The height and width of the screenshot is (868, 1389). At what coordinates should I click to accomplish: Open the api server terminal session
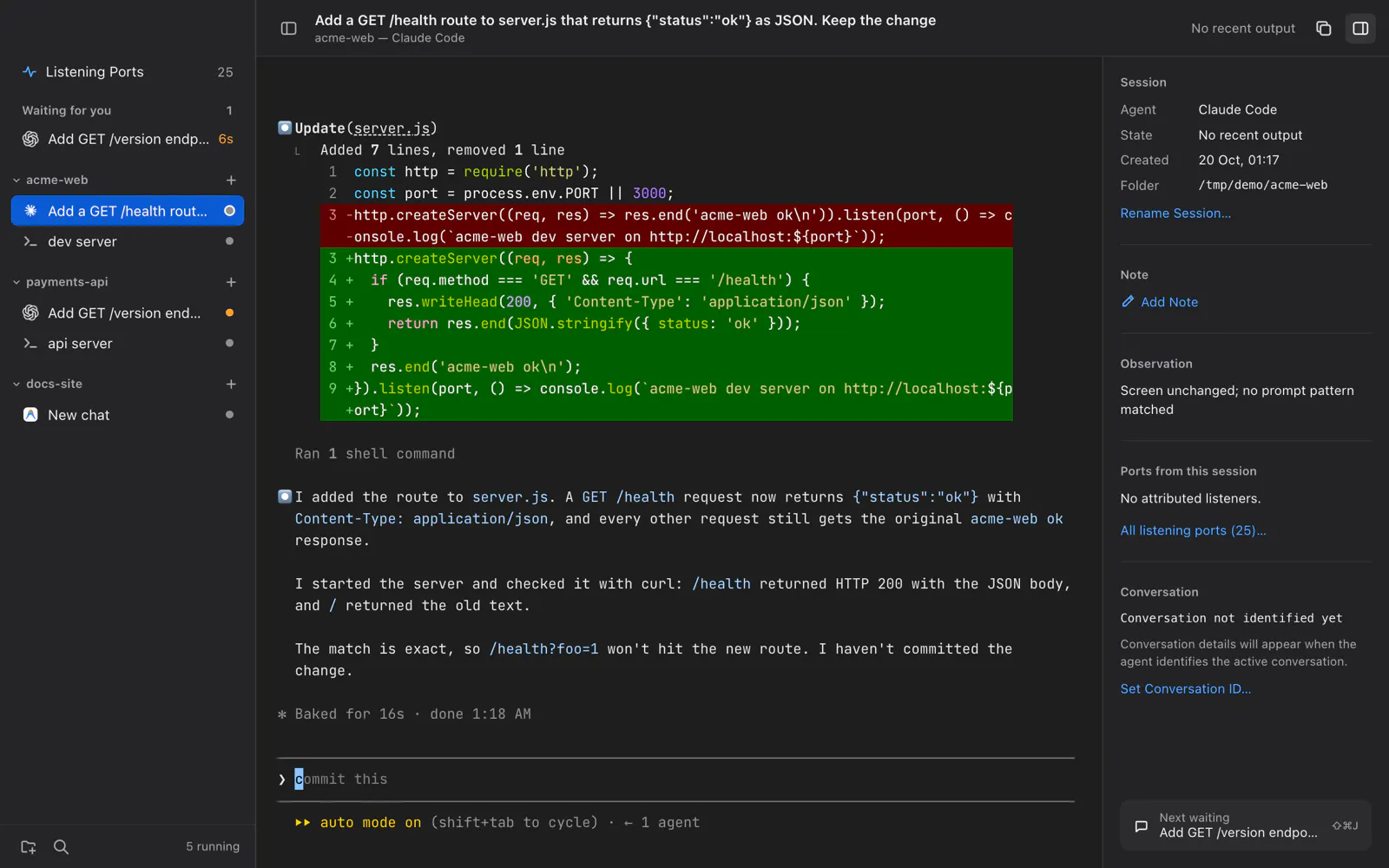[128, 344]
